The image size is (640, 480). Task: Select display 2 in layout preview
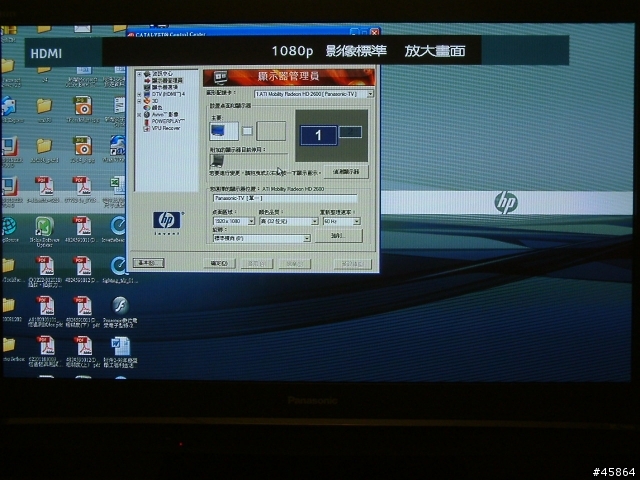click(x=350, y=132)
